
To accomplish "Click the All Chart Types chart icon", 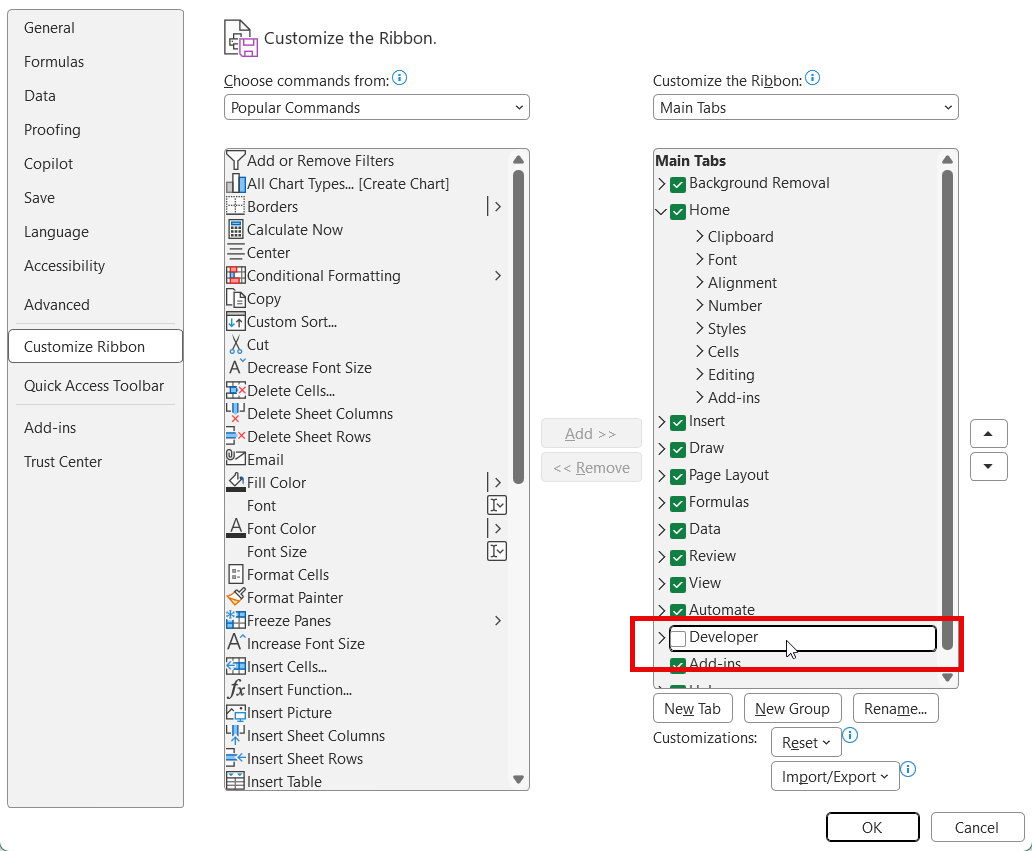I will tap(236, 184).
